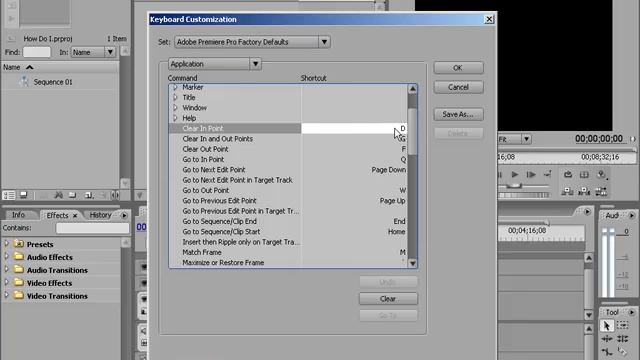This screenshot has height=360, width=640.
Task: Click the Clear button
Action: pos(388,299)
